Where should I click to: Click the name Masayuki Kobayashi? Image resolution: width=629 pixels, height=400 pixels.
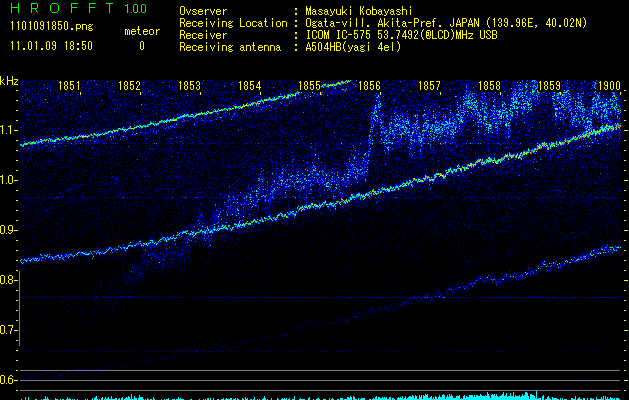[x=359, y=11]
